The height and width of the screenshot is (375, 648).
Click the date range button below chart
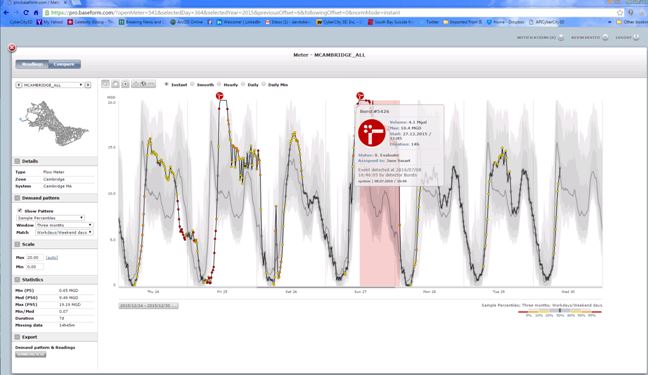148,306
